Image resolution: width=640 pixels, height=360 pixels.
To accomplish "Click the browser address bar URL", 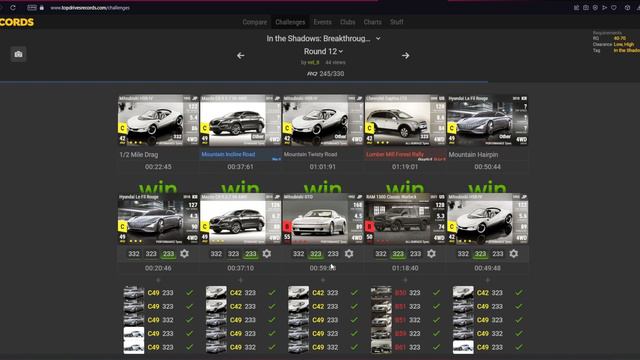I will tap(90, 8).
